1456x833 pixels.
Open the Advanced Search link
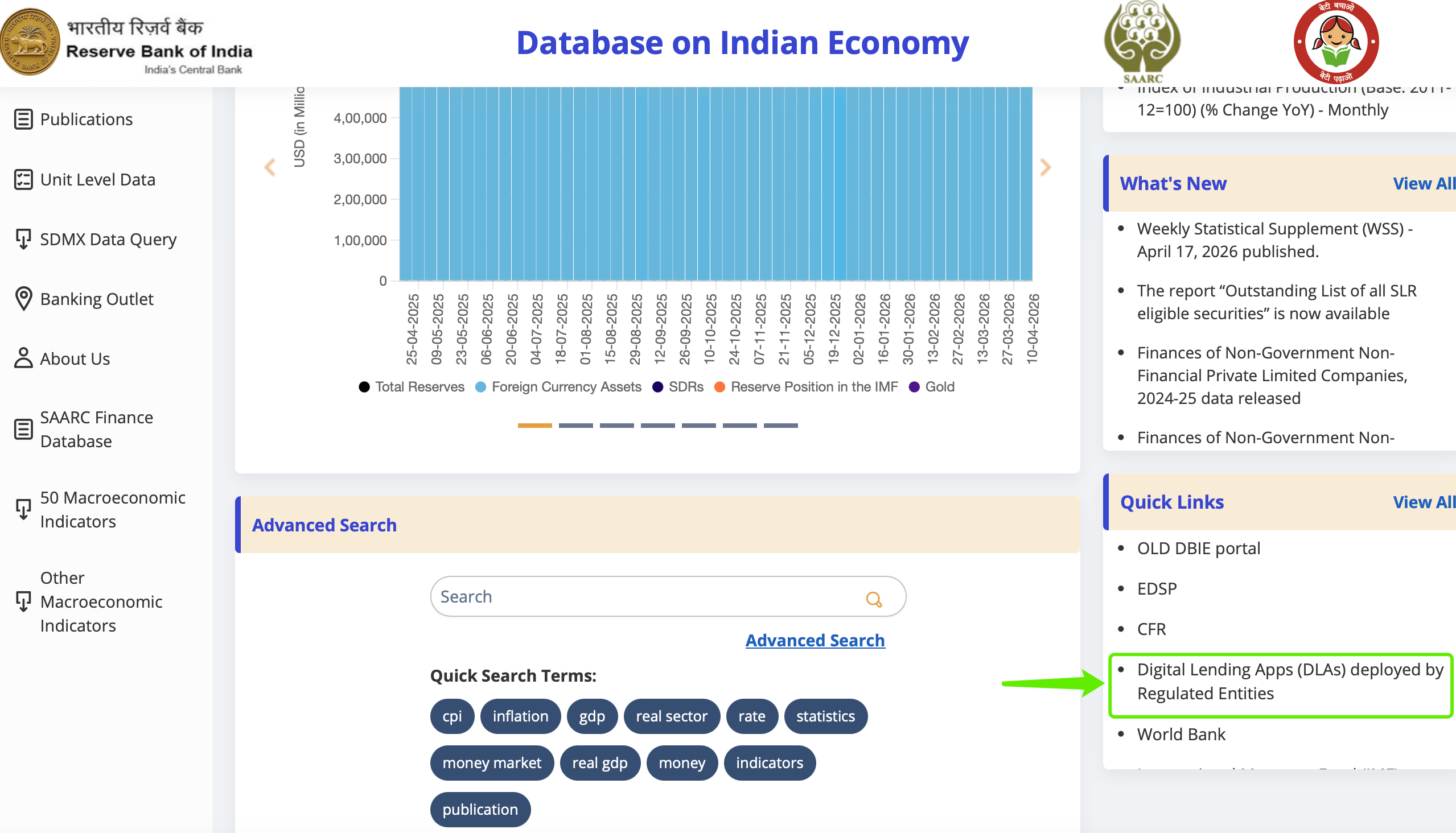[815, 640]
